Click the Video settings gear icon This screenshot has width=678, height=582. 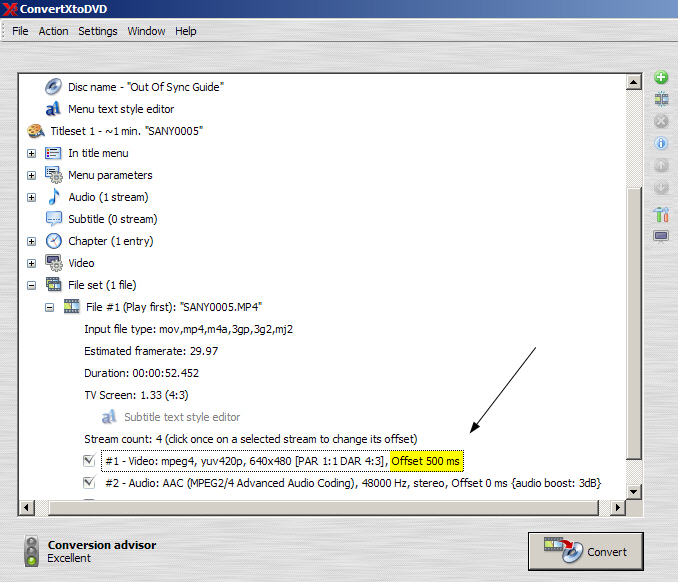pos(54,263)
